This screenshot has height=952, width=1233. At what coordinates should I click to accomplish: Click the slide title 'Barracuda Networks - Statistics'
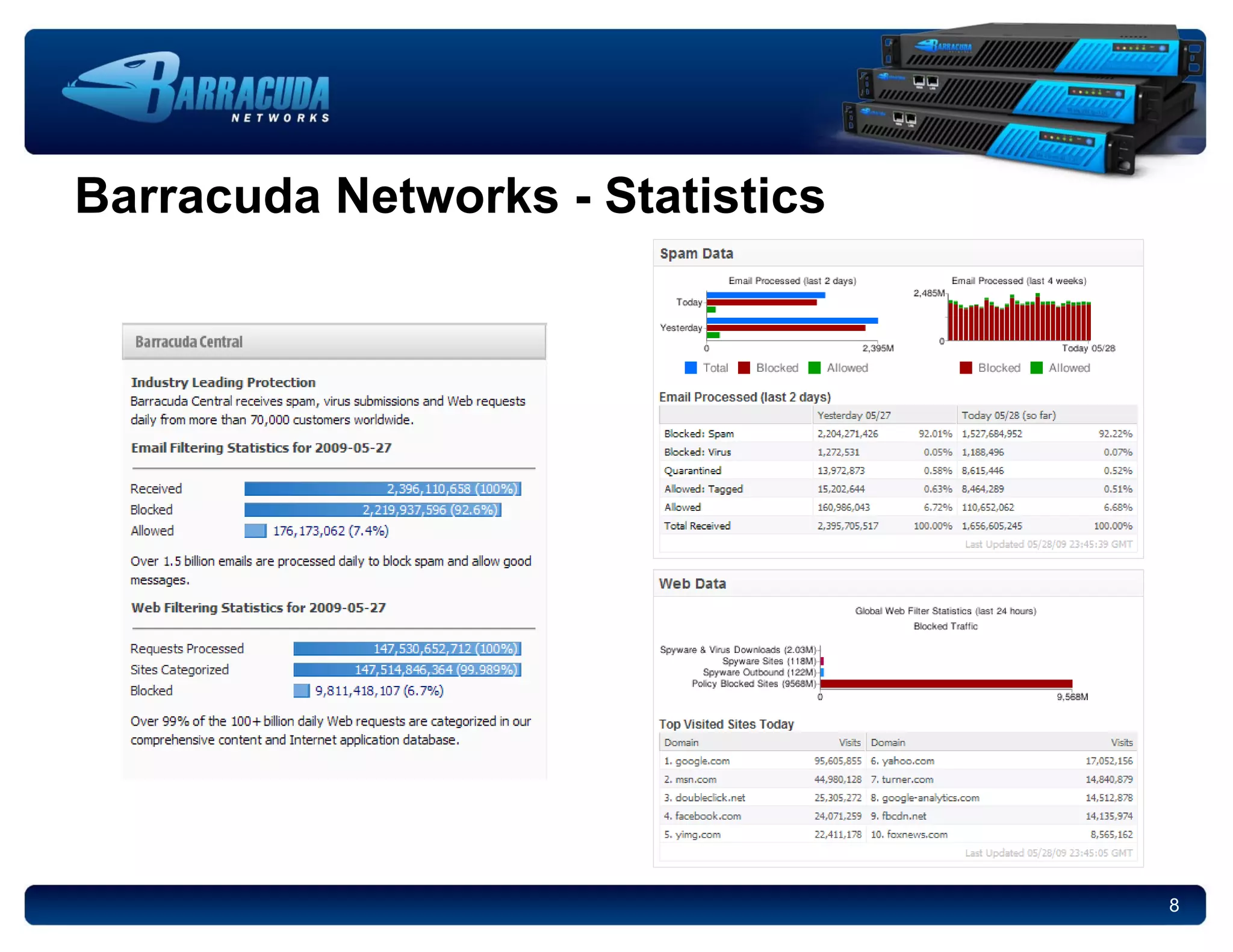[x=450, y=196]
